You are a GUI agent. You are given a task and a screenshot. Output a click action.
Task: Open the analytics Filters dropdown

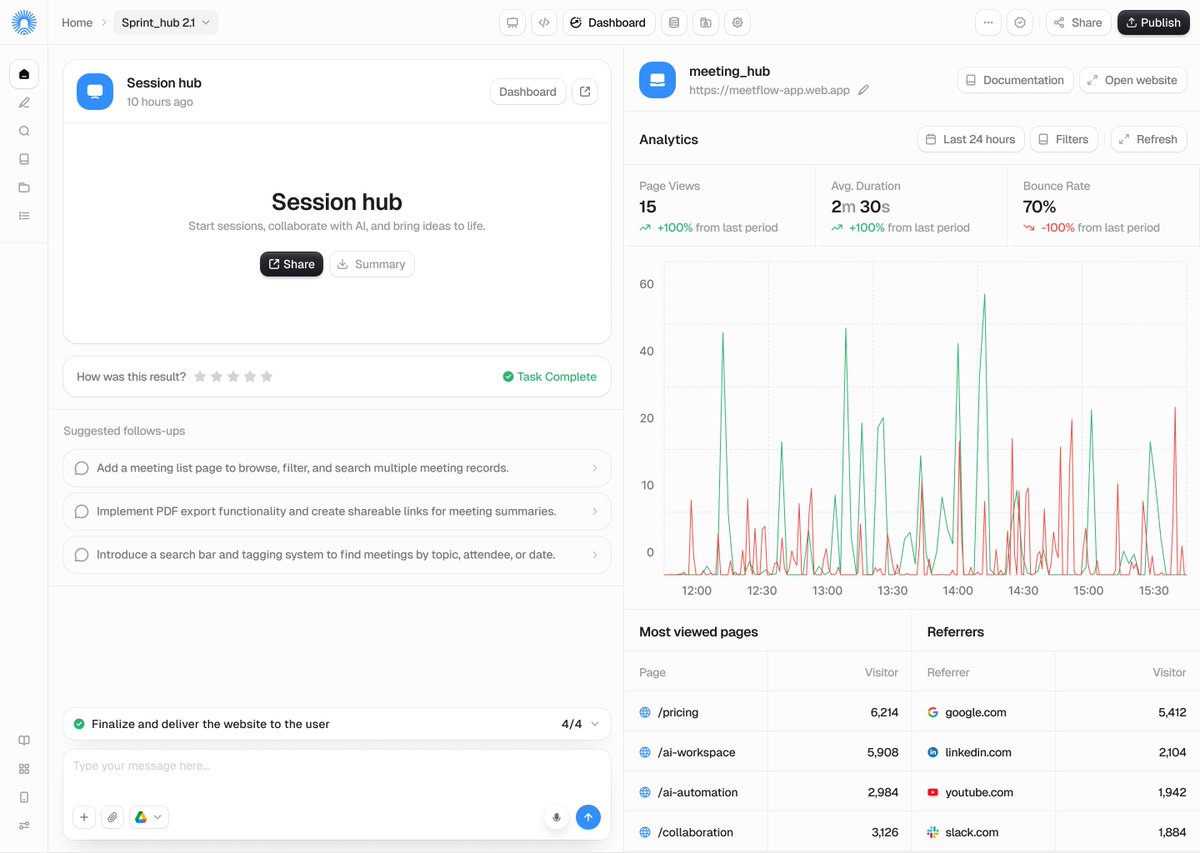1063,139
